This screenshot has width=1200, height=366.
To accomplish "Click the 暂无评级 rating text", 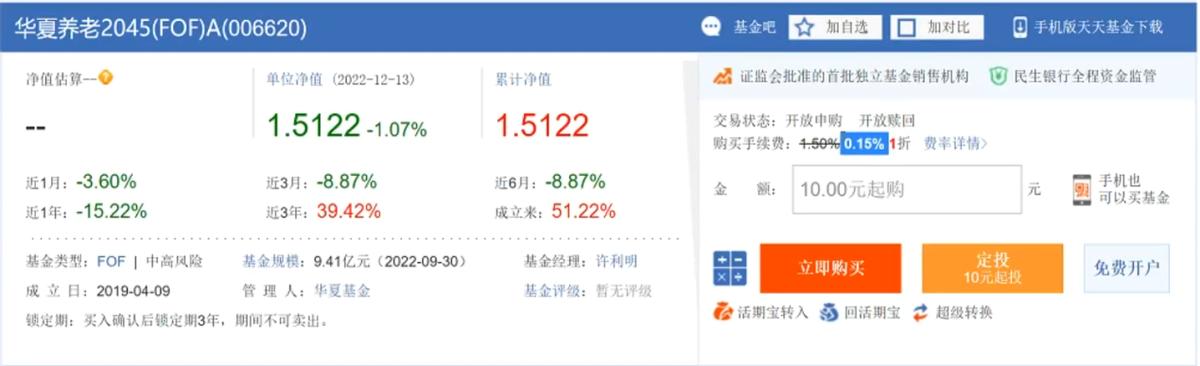I will [x=624, y=291].
